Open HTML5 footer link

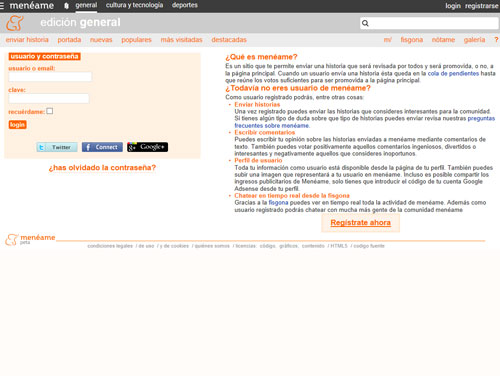339,246
